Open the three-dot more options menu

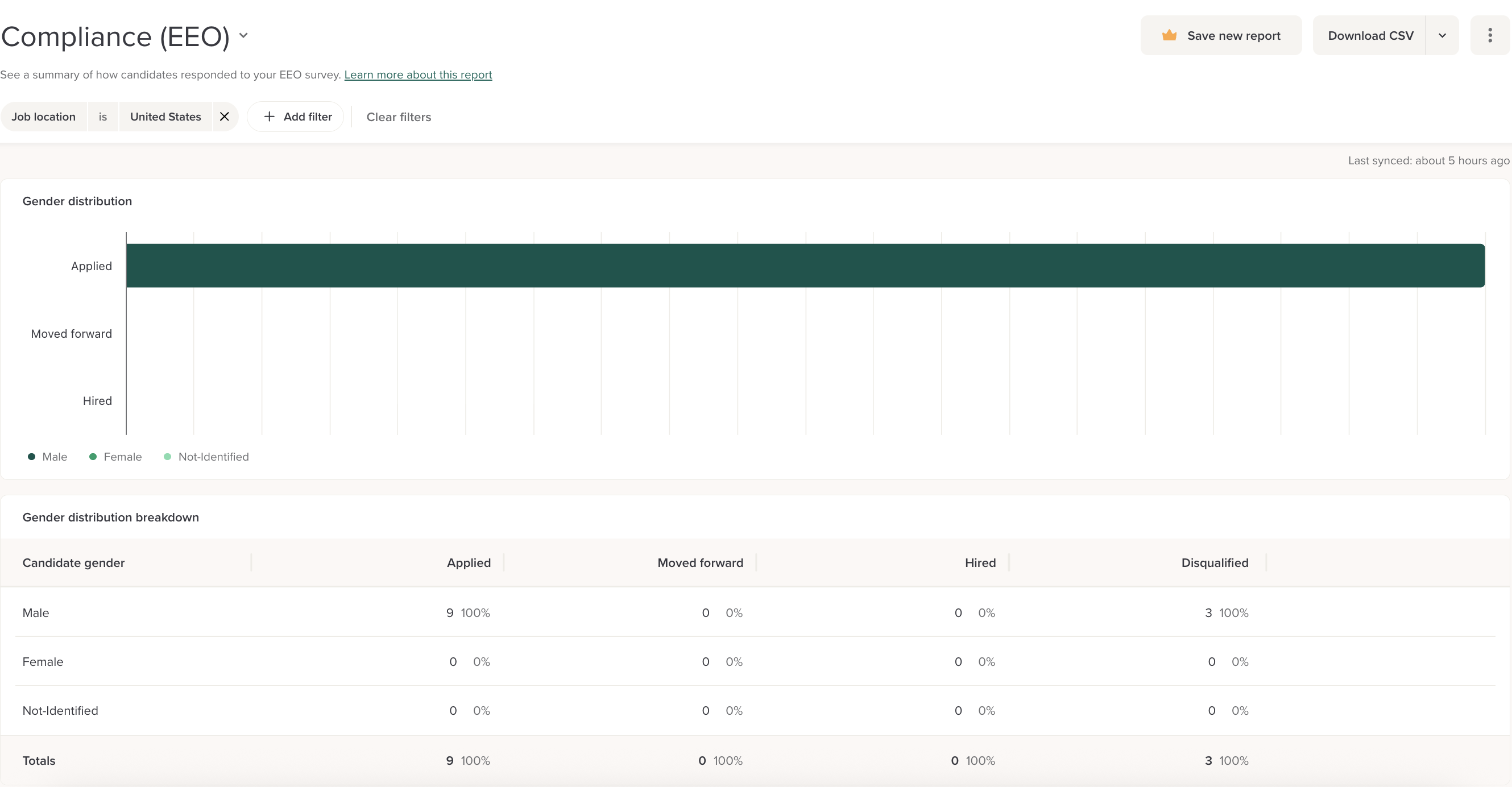(1489, 35)
